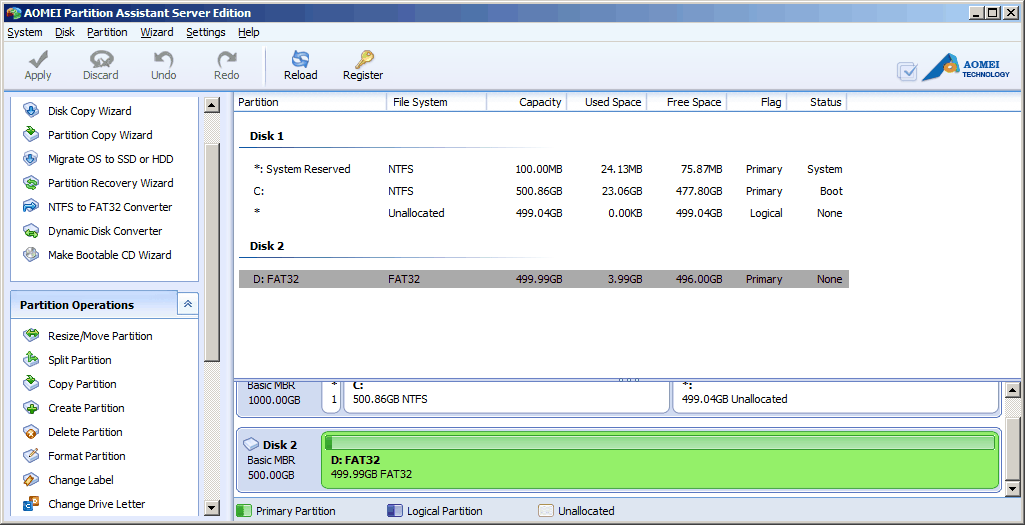
Task: Click disk map scrollbar down arrow
Action: (x=1013, y=488)
